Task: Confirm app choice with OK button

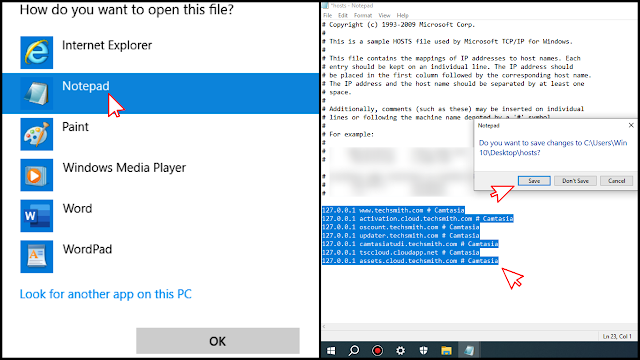Action: point(218,341)
